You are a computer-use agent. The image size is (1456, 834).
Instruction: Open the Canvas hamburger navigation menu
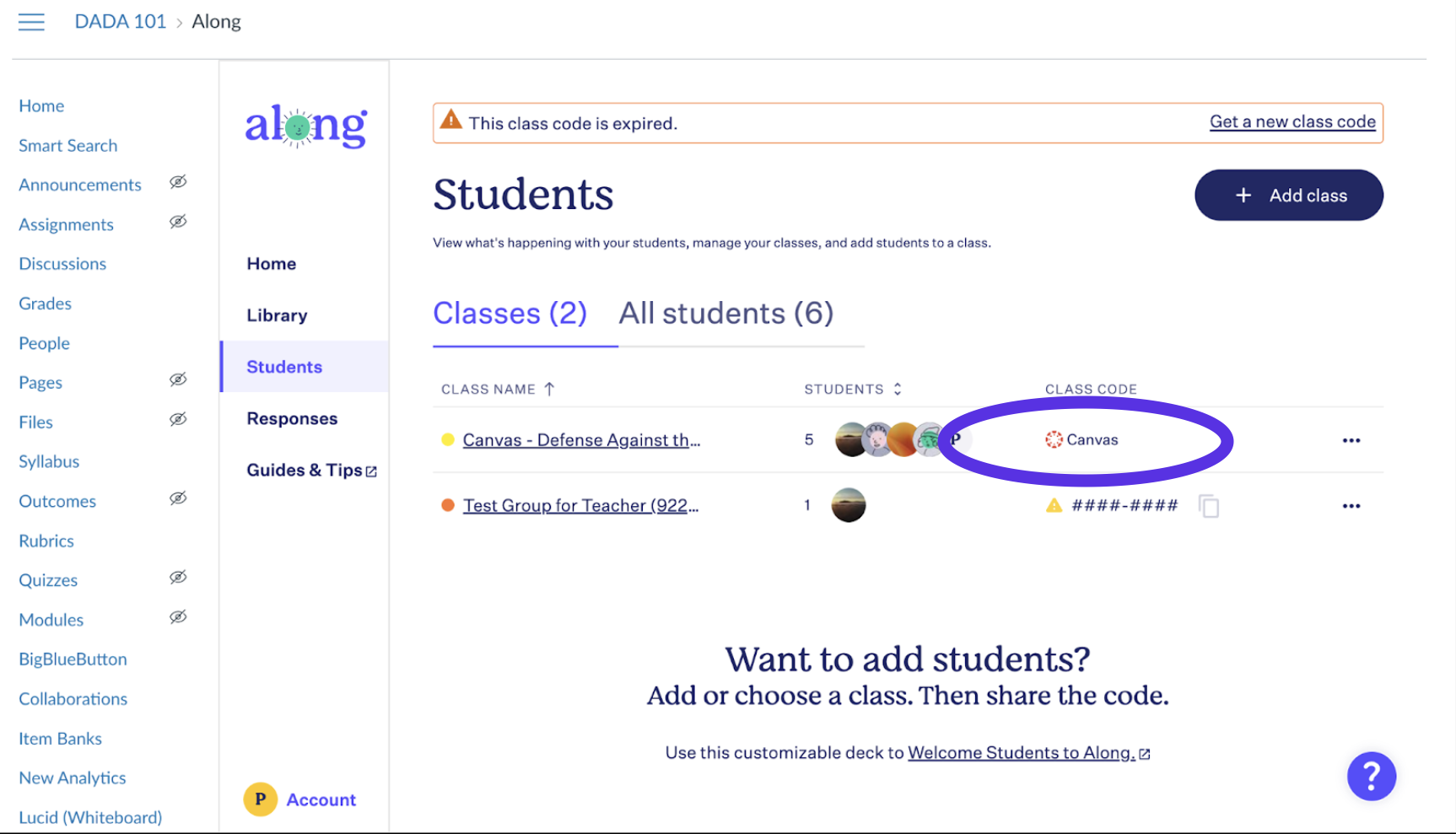31,22
